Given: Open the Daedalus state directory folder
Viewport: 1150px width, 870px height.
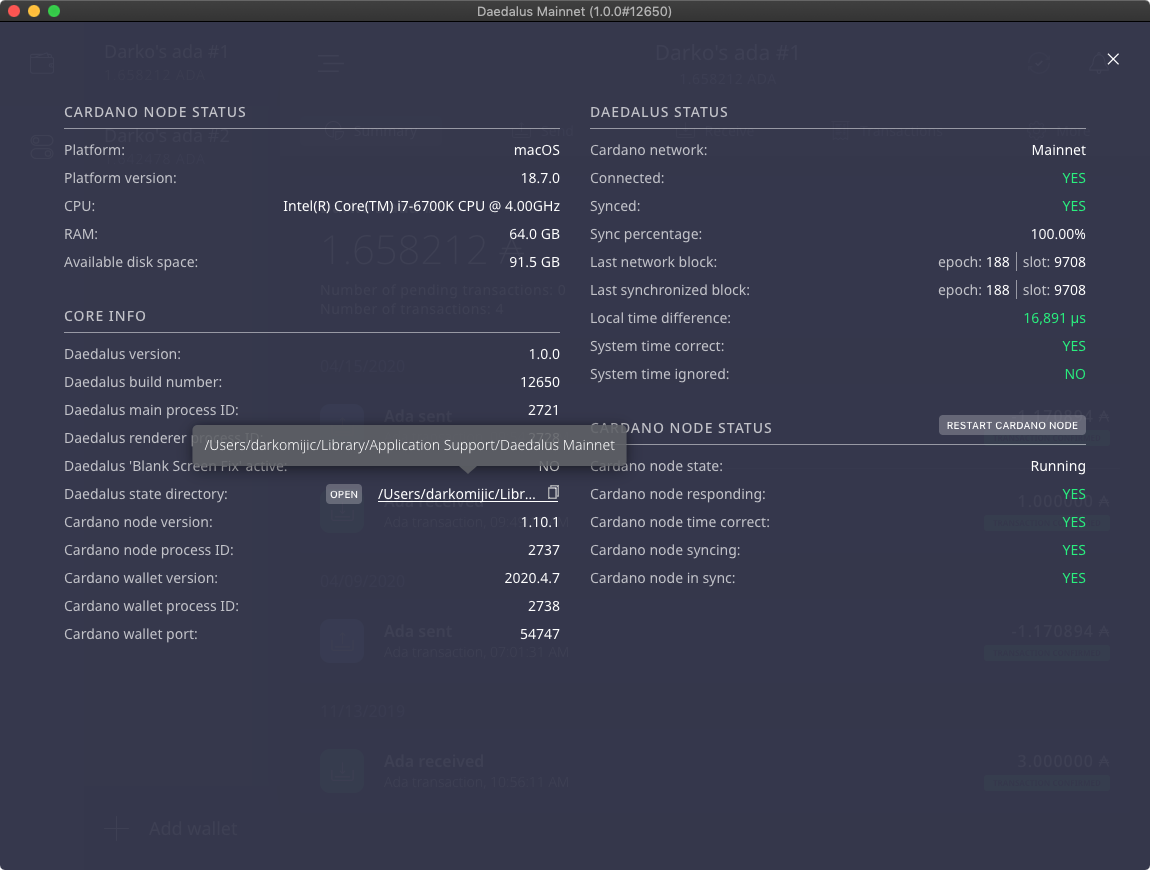Looking at the screenshot, I should (344, 494).
